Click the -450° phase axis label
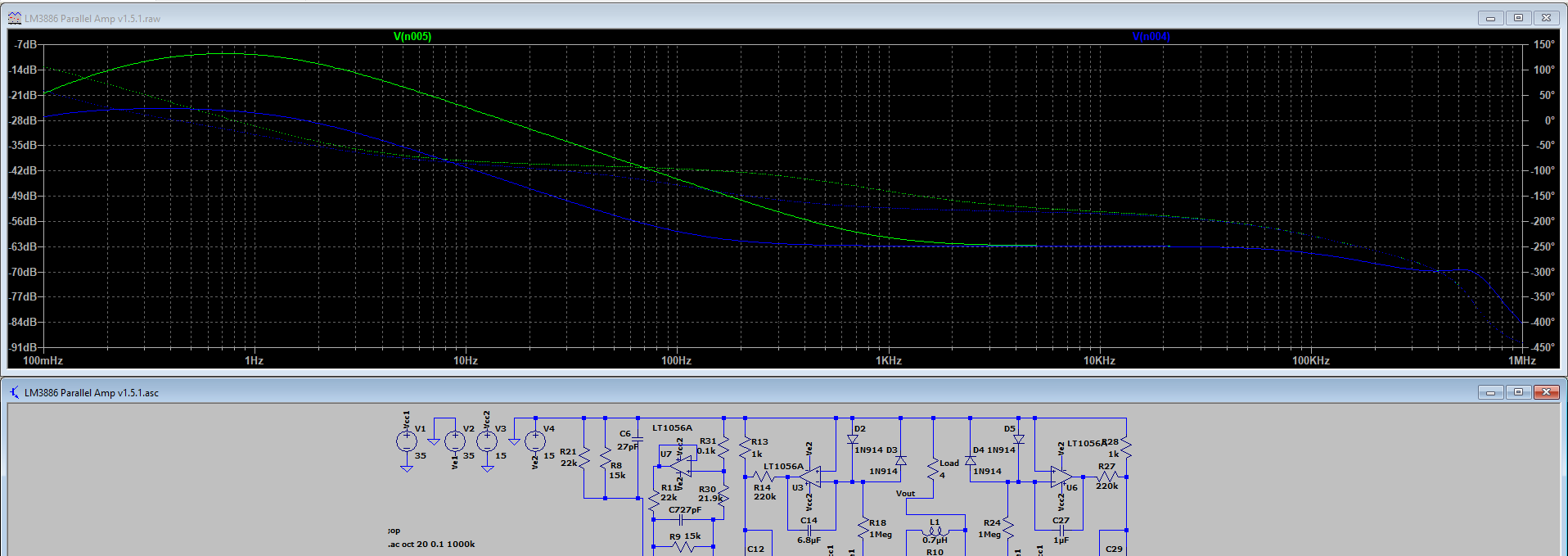The image size is (1568, 556). (x=1542, y=347)
